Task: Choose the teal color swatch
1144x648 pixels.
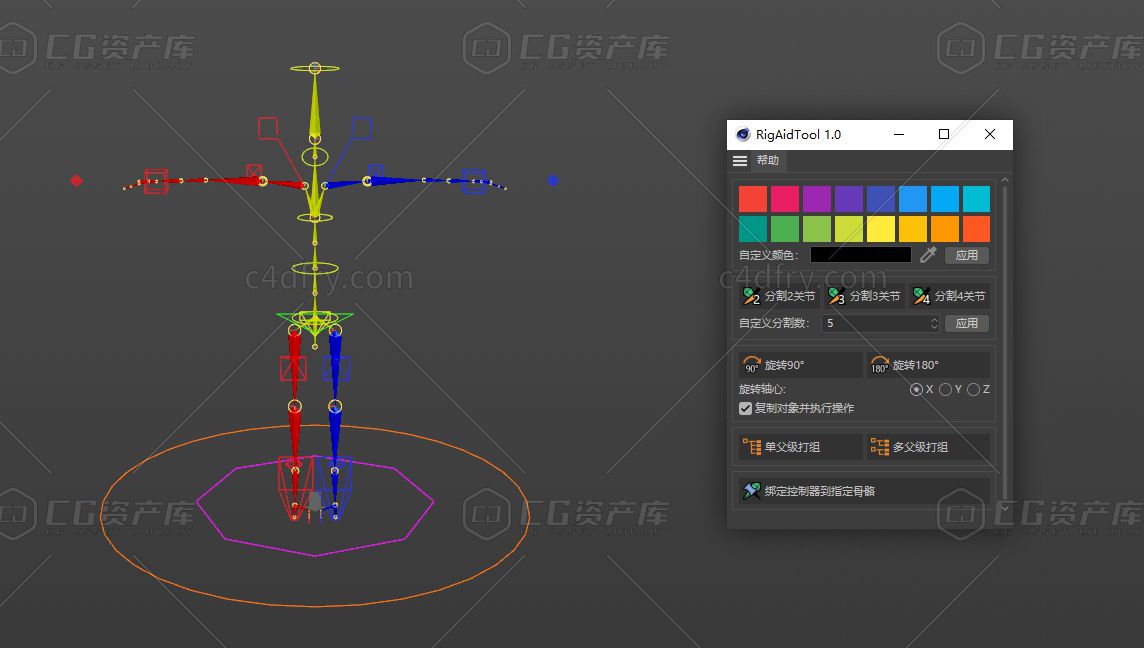Action: point(753,228)
